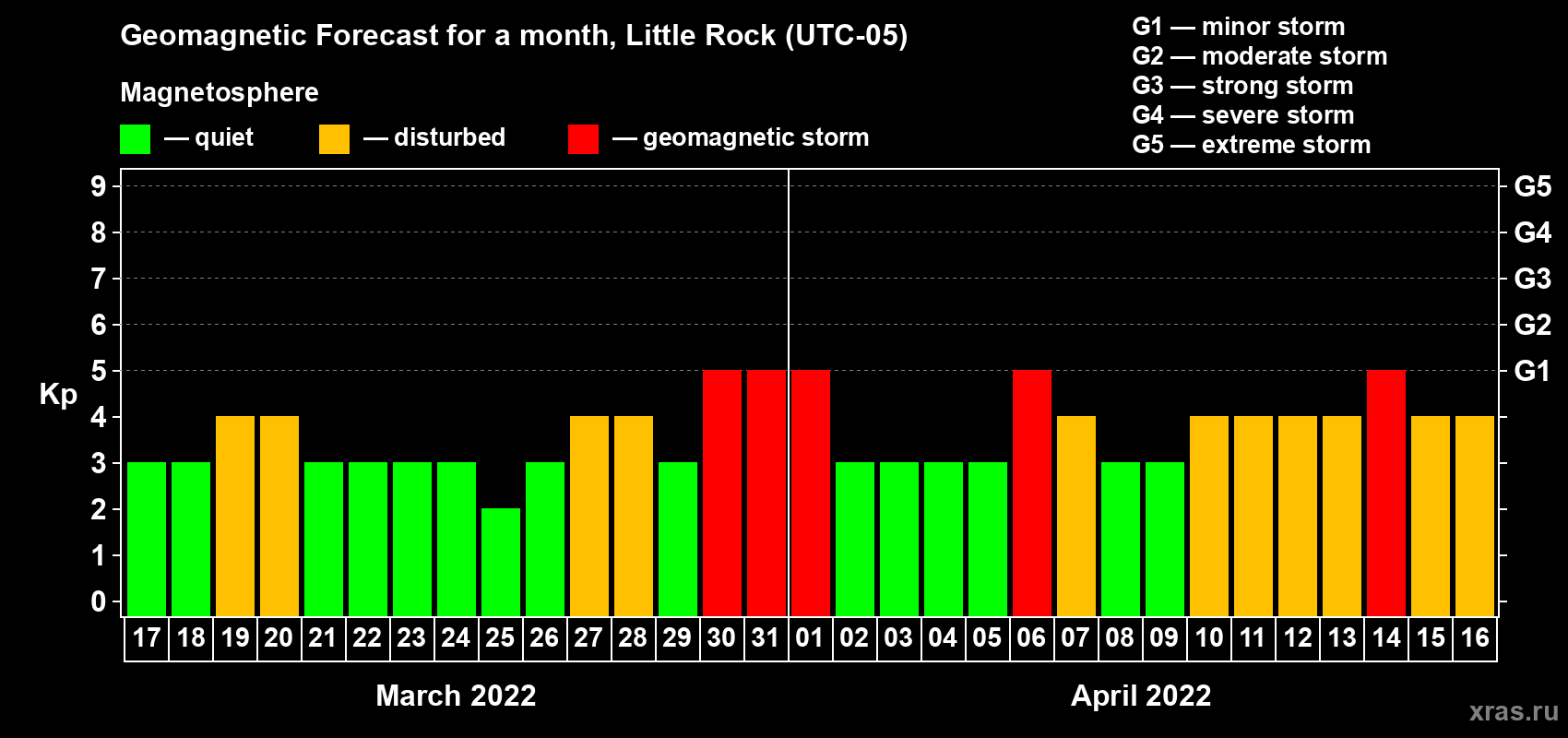Click the date label 16

point(1475,637)
